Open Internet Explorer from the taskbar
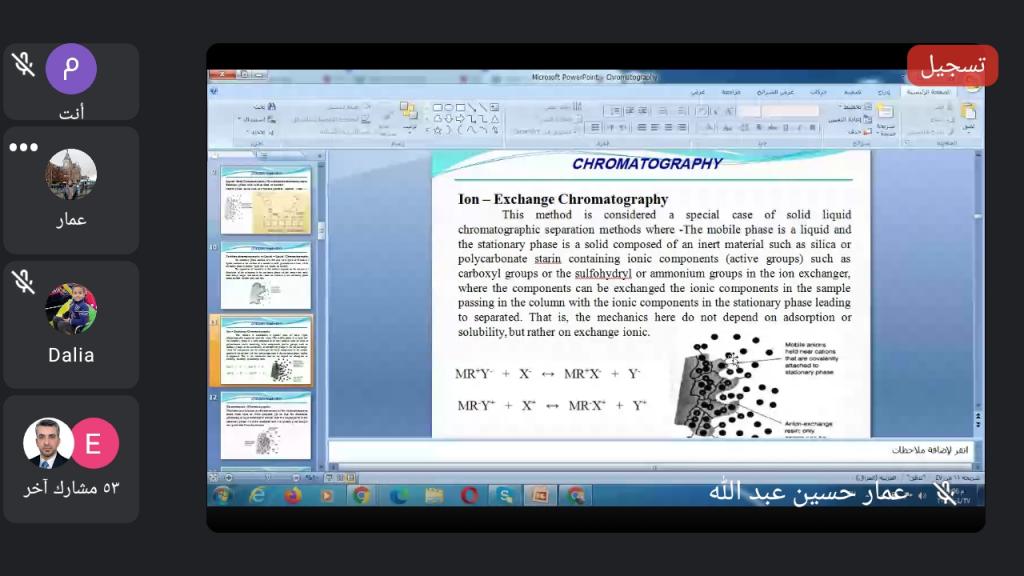 pos(257,495)
